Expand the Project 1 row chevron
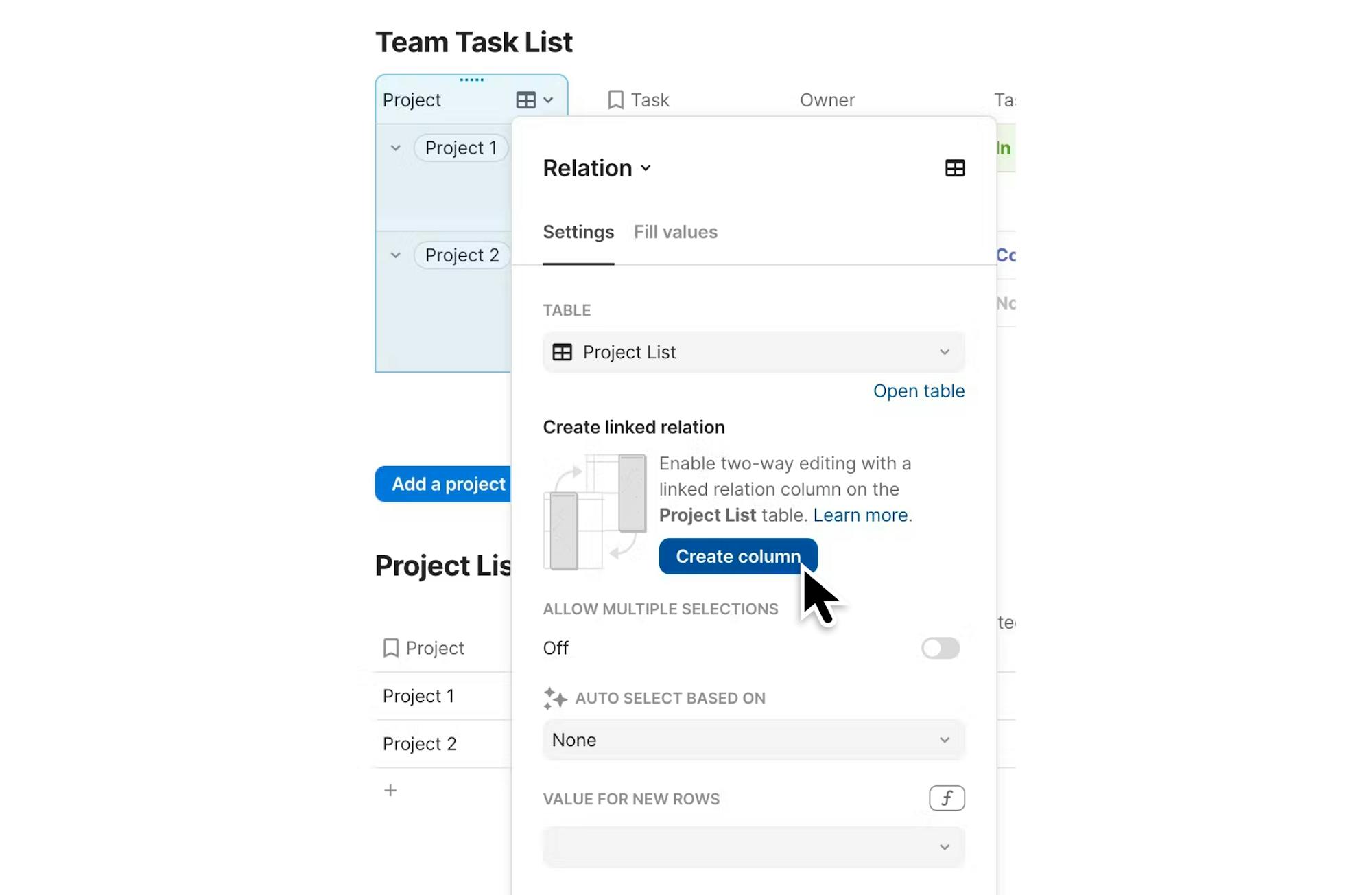1372x895 pixels. click(395, 148)
